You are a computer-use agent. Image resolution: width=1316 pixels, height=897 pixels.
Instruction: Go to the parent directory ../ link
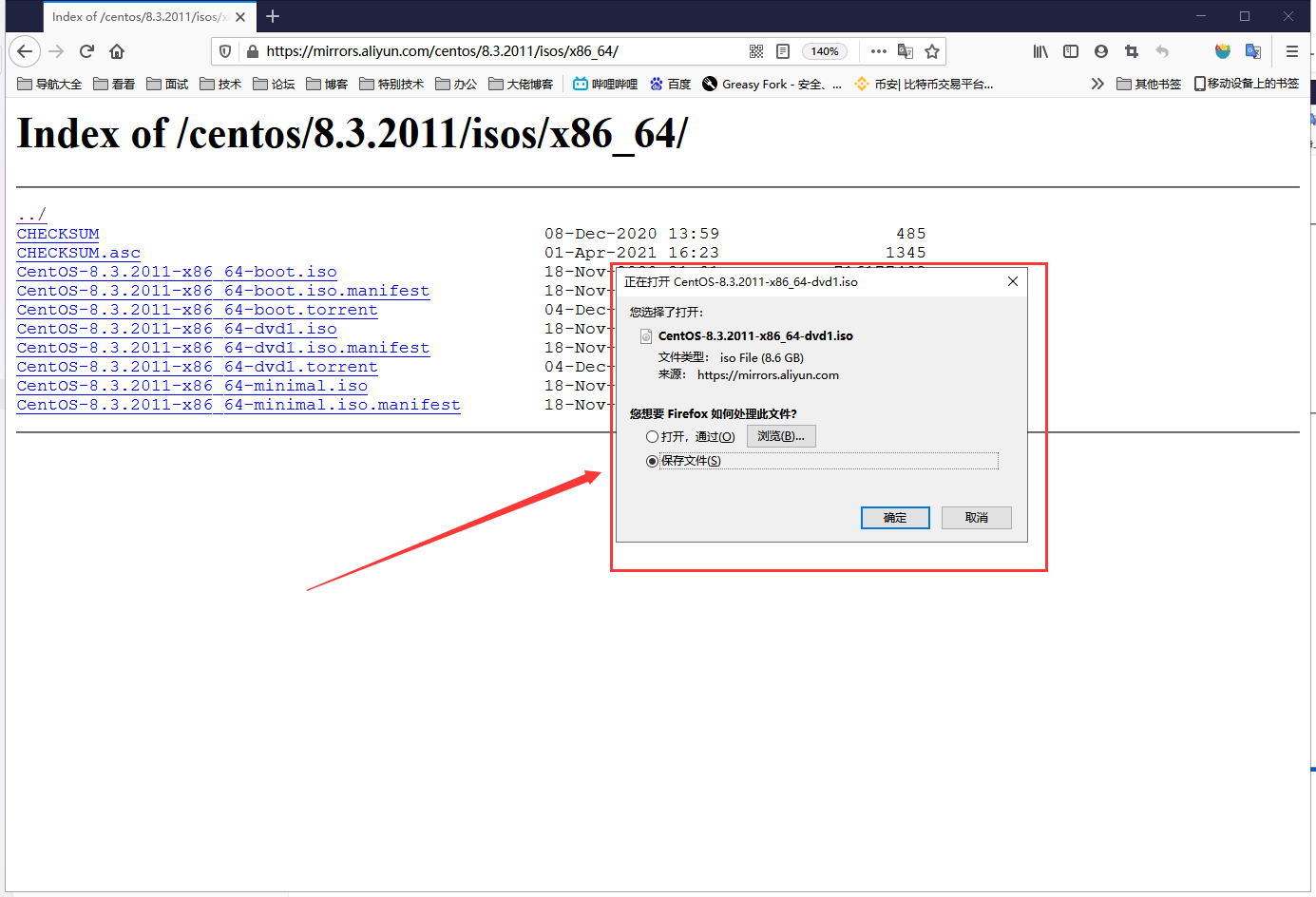pos(31,215)
